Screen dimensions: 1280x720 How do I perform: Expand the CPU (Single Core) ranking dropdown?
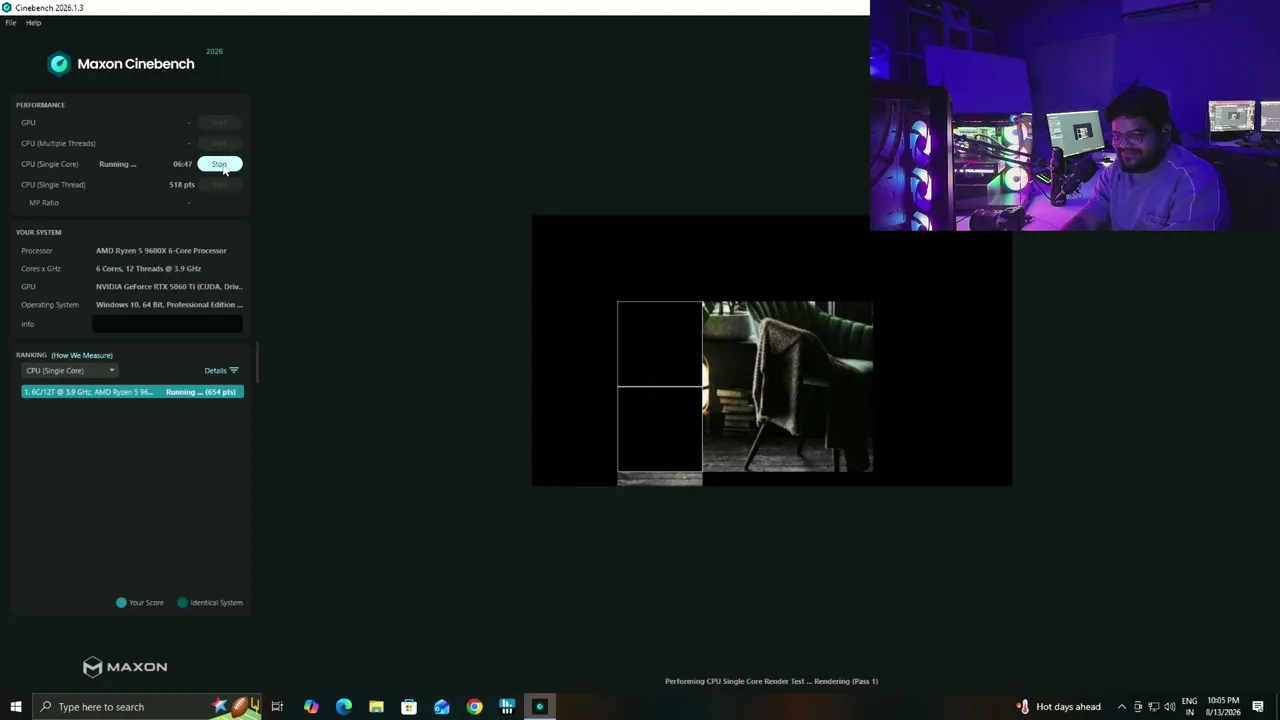pyautogui.click(x=70, y=371)
